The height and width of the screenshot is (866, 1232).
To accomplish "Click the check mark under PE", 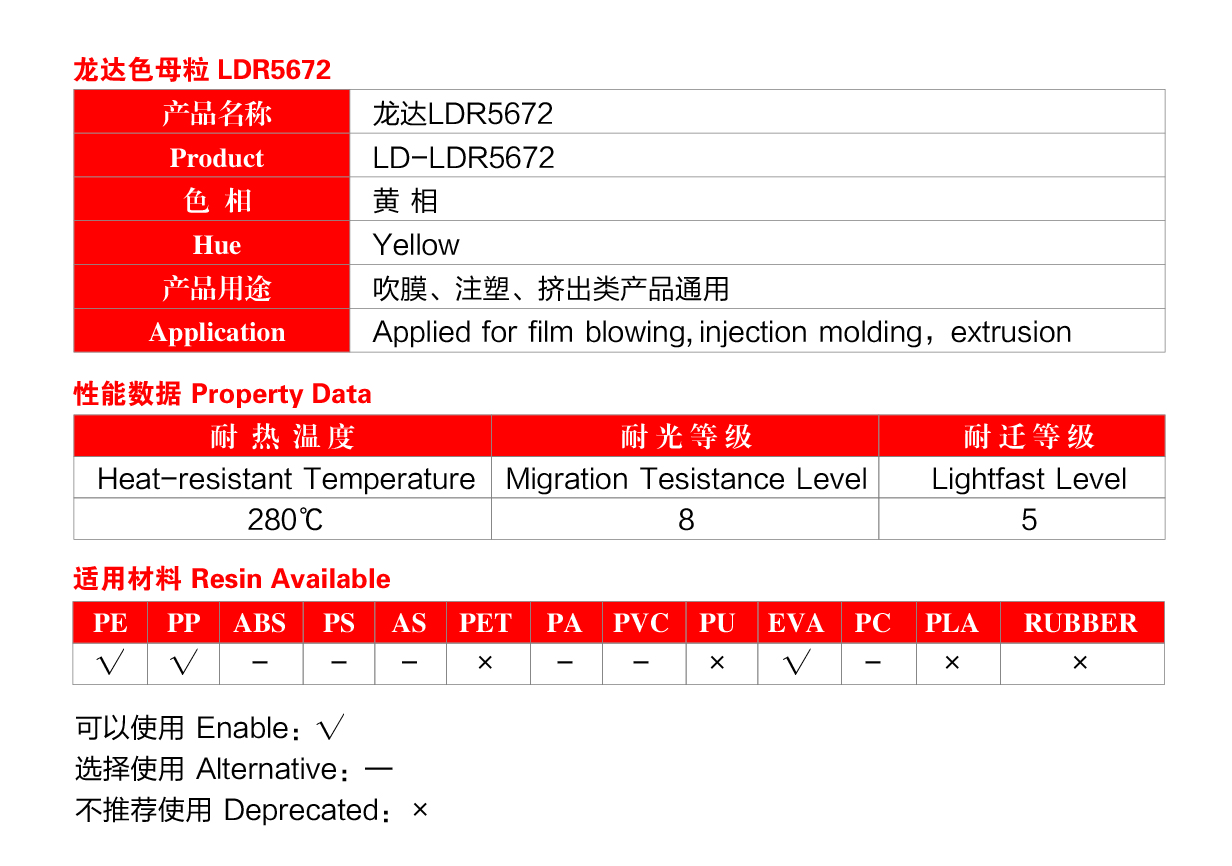I will 110,663.
